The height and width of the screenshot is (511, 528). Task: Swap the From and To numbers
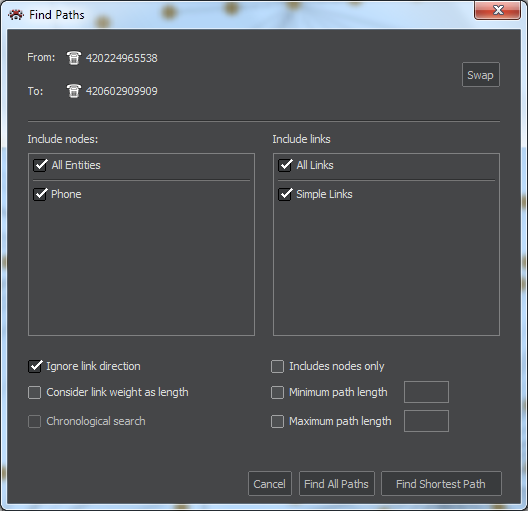[481, 75]
